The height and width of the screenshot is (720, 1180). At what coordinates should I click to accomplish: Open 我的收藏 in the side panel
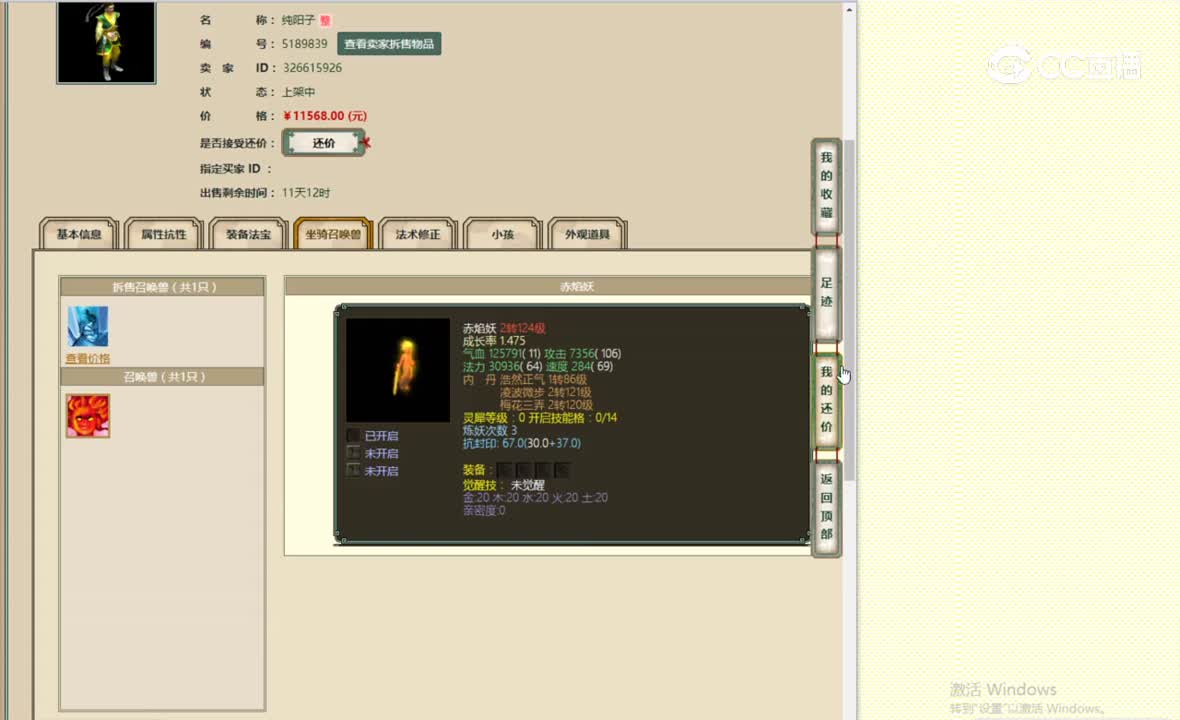826,185
